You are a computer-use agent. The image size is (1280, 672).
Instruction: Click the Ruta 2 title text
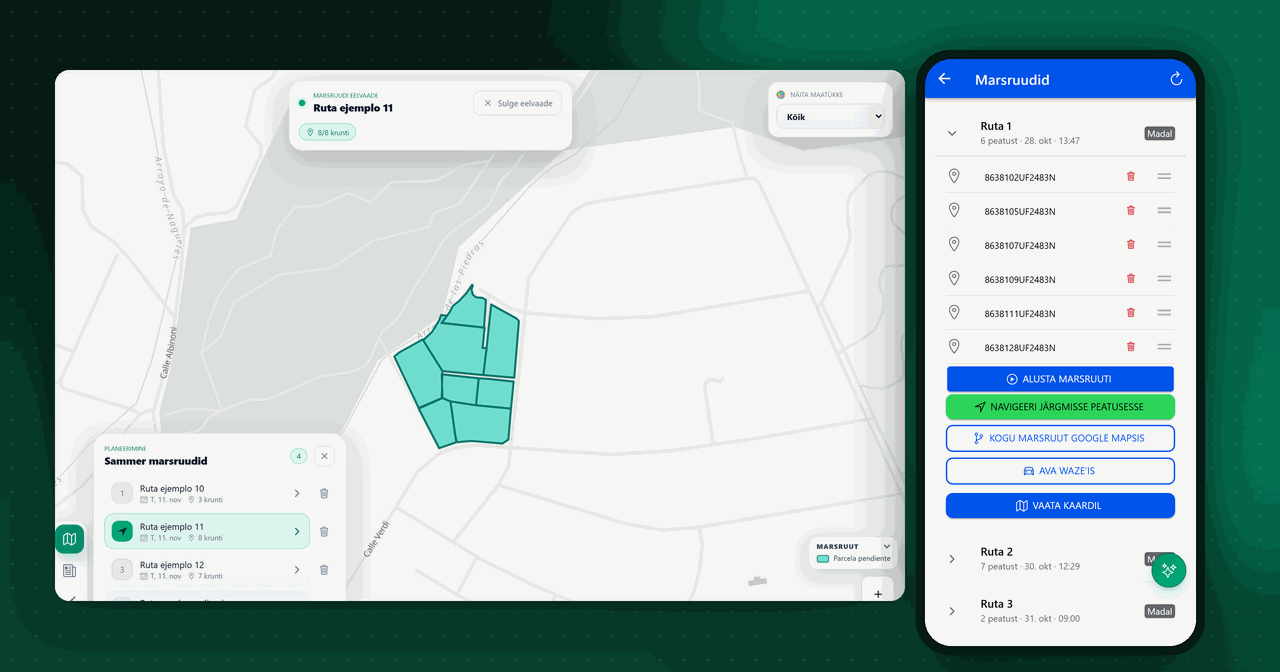[996, 552]
